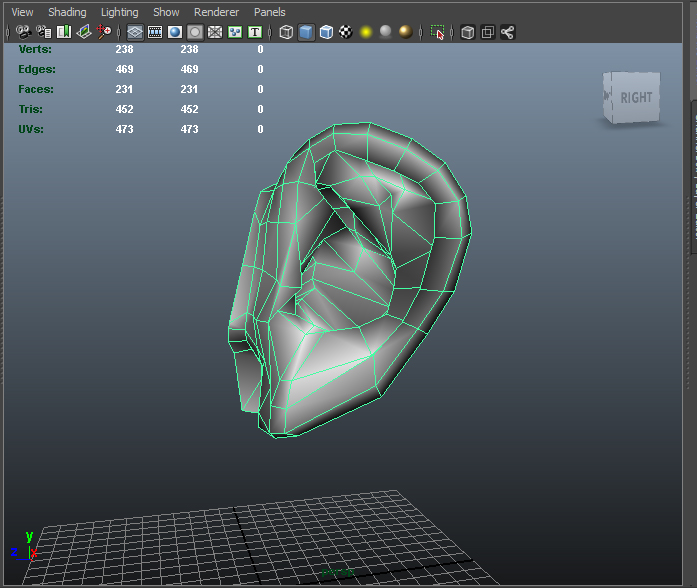
Task: Switch to wireframe display cube icon
Action: point(286,32)
